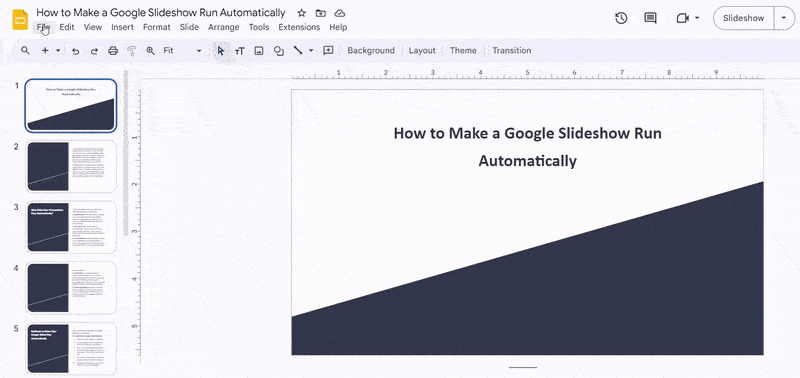Insert a shape
The height and width of the screenshot is (378, 800).
pos(279,51)
